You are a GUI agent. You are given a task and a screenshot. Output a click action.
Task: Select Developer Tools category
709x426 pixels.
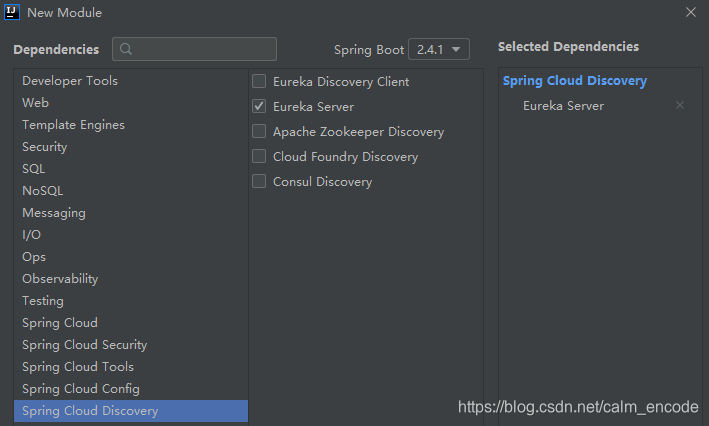[x=131, y=81]
